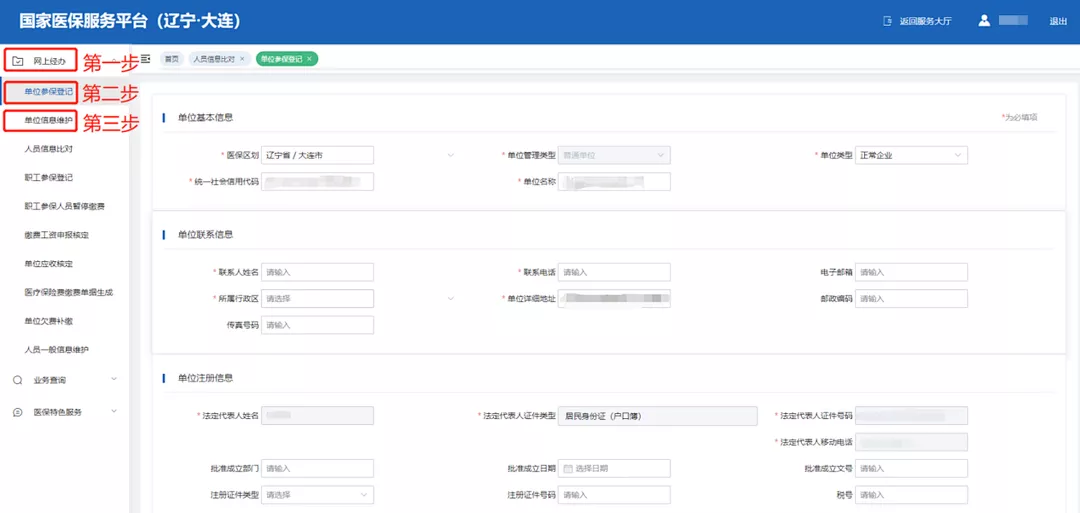Viewport: 1080px width, 513px height.
Task: Expand the 医保特色服务 menu arrow
Action: click(114, 412)
